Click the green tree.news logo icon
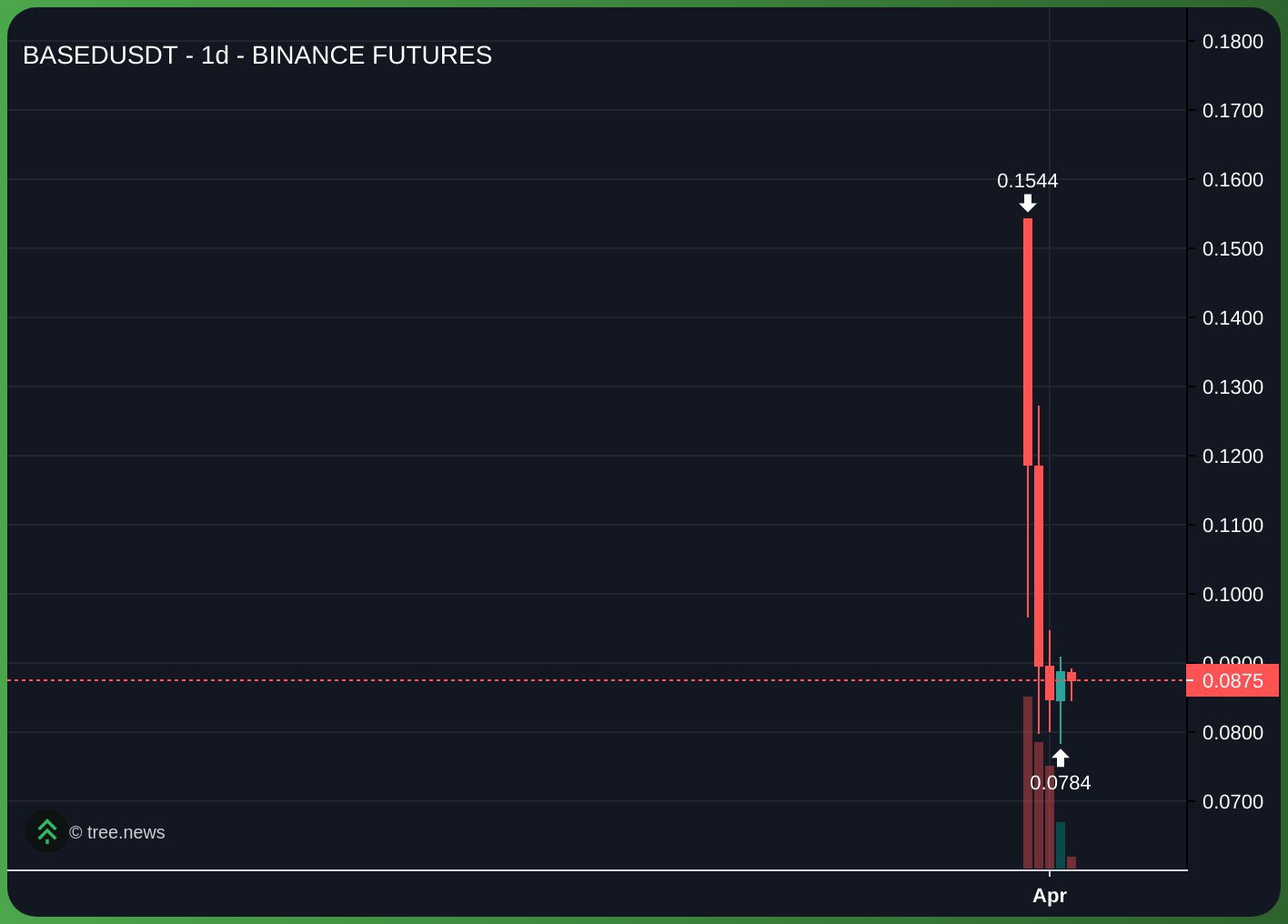1288x924 pixels. (46, 831)
